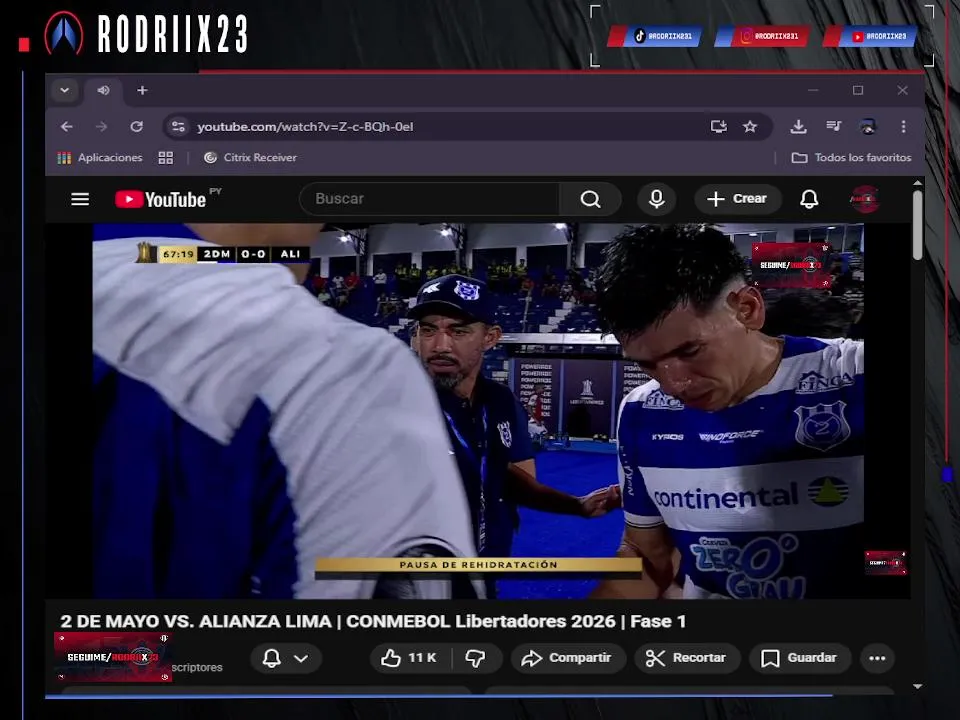The image size is (960, 720).
Task: Open the YouTube account avatar menu
Action: [x=864, y=199]
